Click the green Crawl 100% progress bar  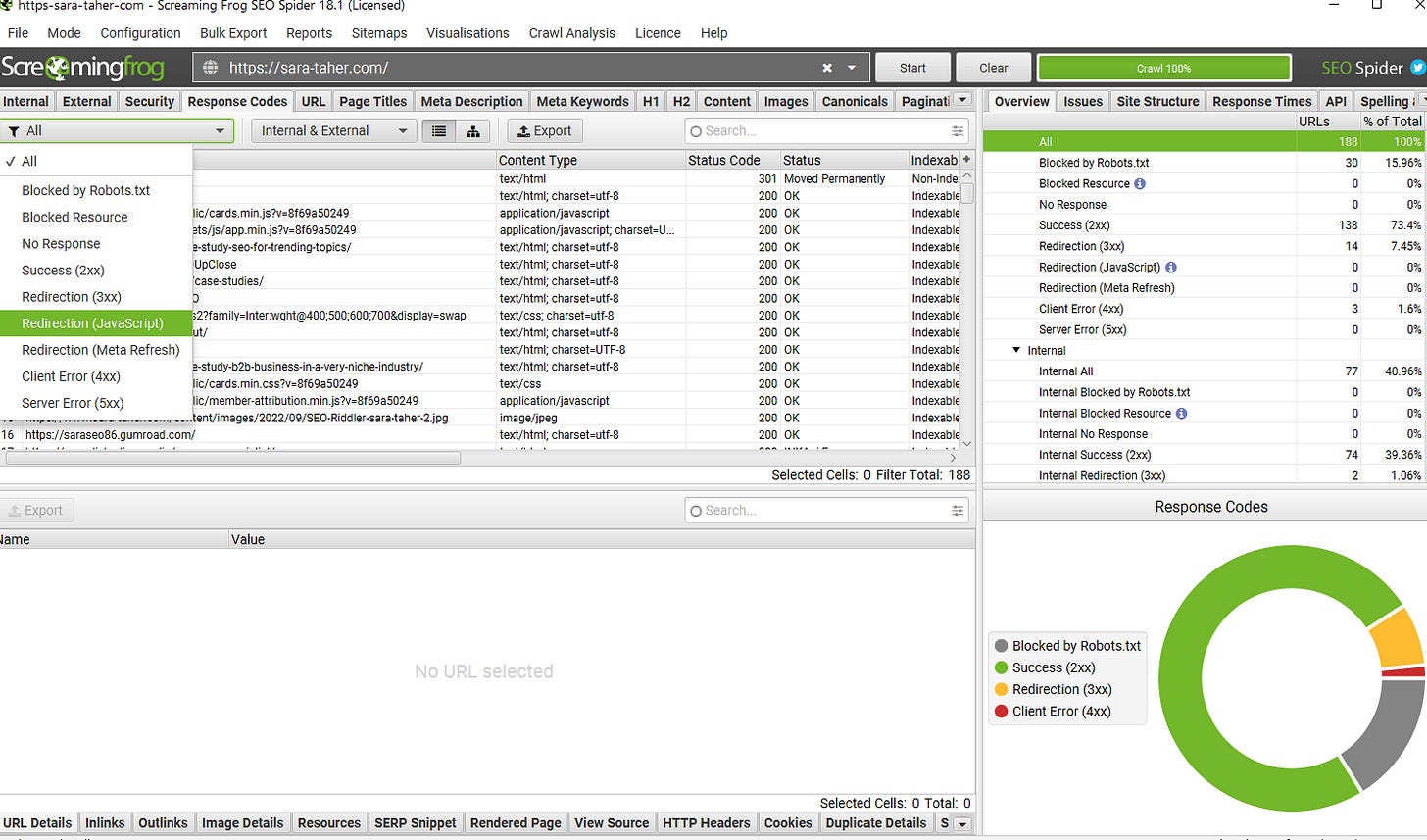(1164, 67)
